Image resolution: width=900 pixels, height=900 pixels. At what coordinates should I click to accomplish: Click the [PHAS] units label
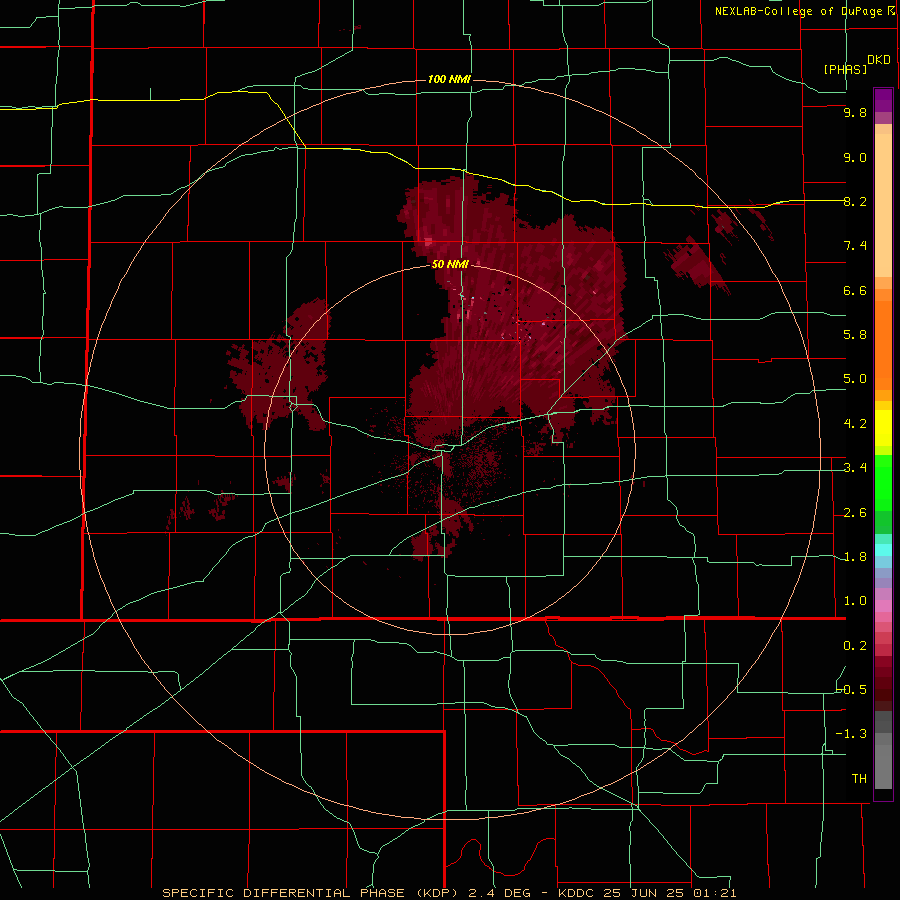(x=845, y=69)
